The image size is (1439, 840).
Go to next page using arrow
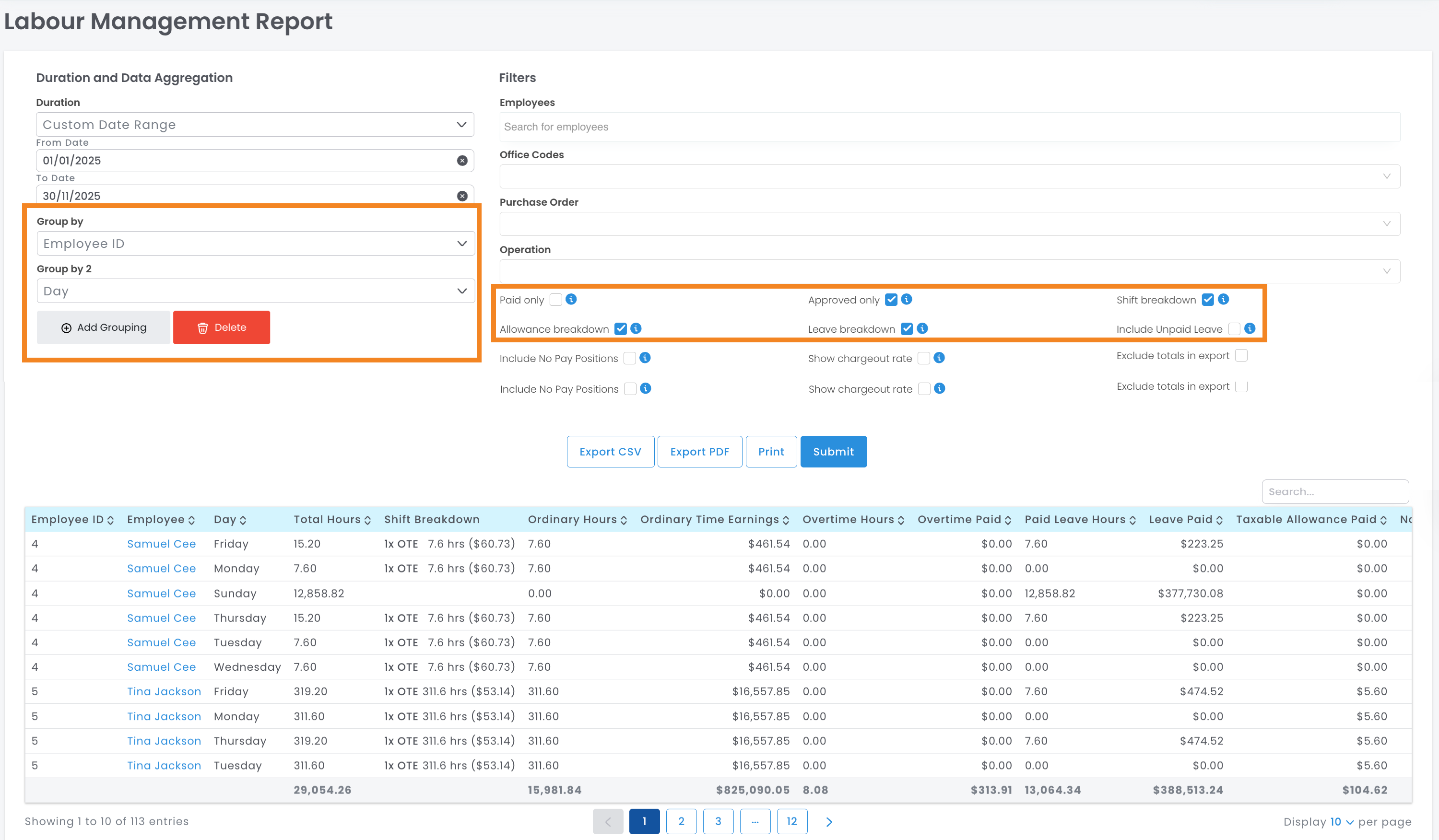828,821
